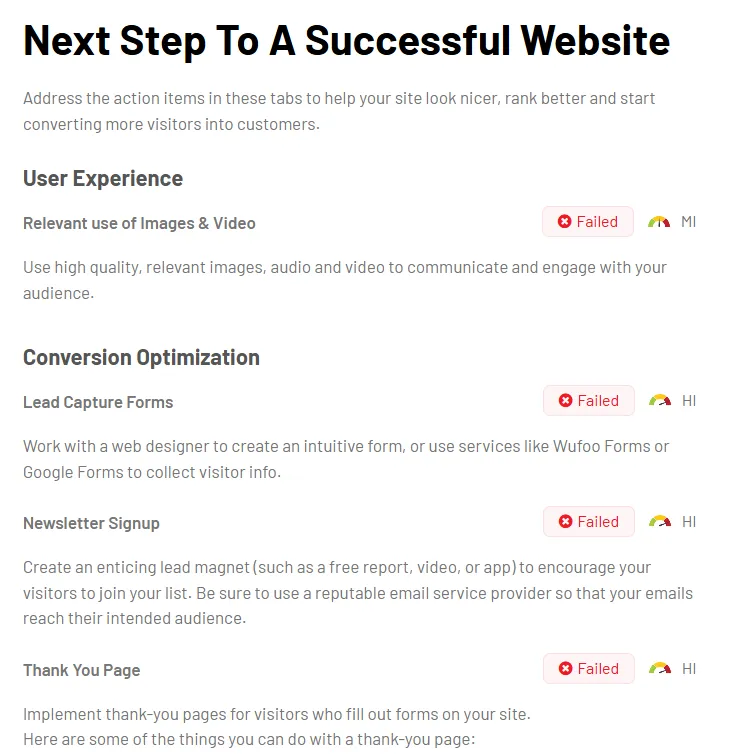Image resolution: width=753 pixels, height=754 pixels.
Task: Open the Thank You Page item title
Action: 82,670
